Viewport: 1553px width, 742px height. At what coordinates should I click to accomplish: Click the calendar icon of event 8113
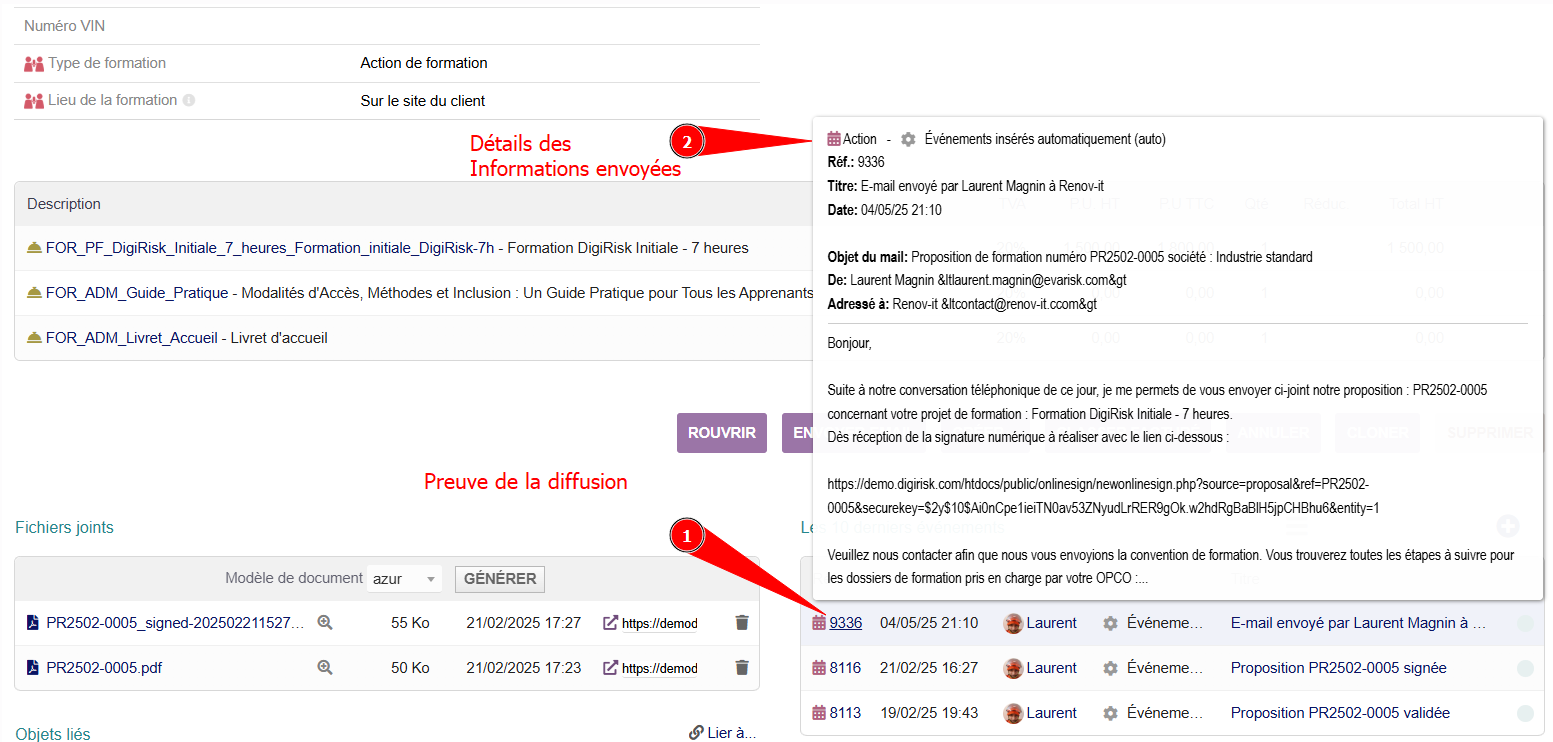point(819,713)
